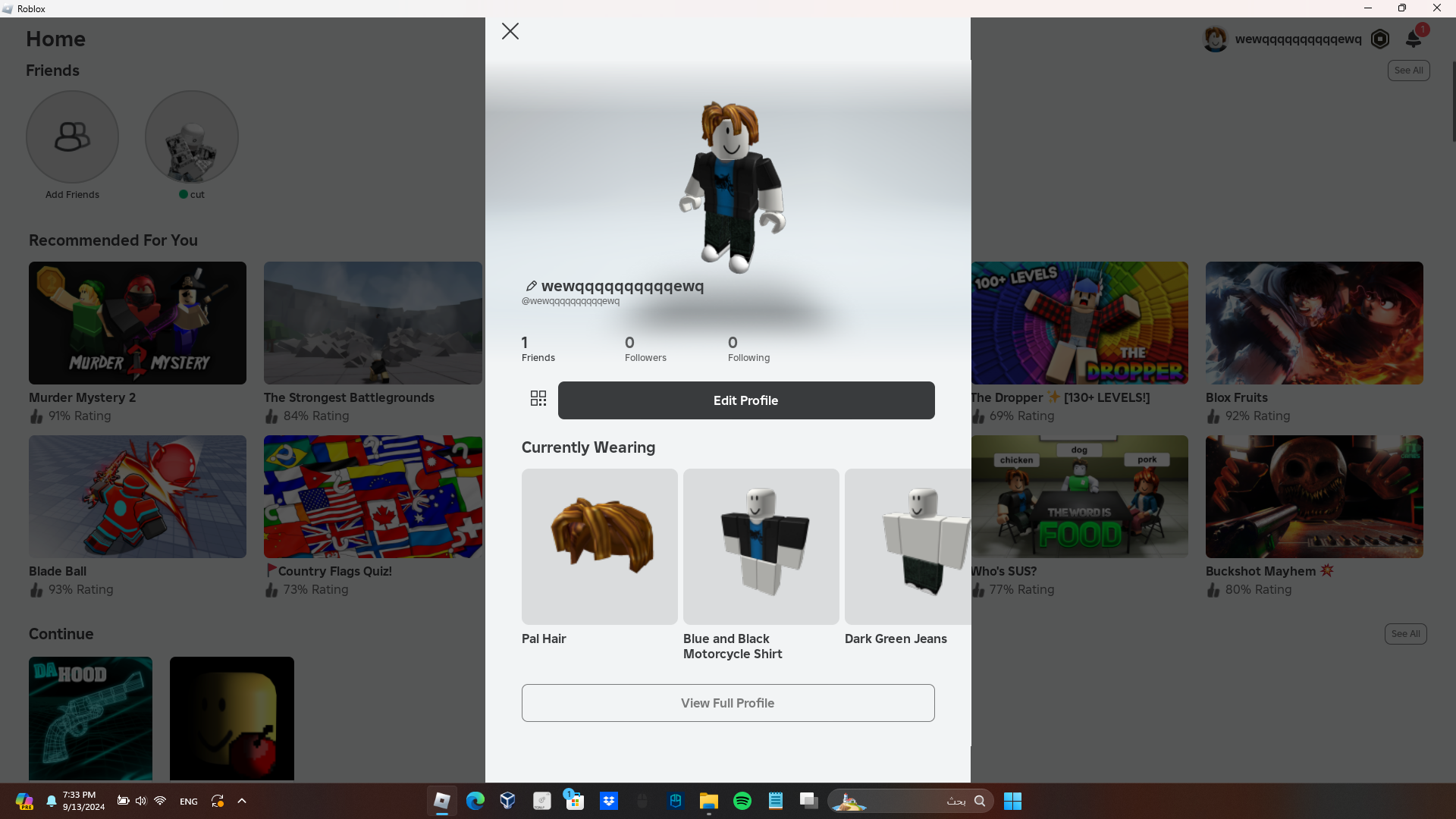The image size is (1456, 819).
Task: Open Dropbox from the taskbar
Action: pos(609,801)
